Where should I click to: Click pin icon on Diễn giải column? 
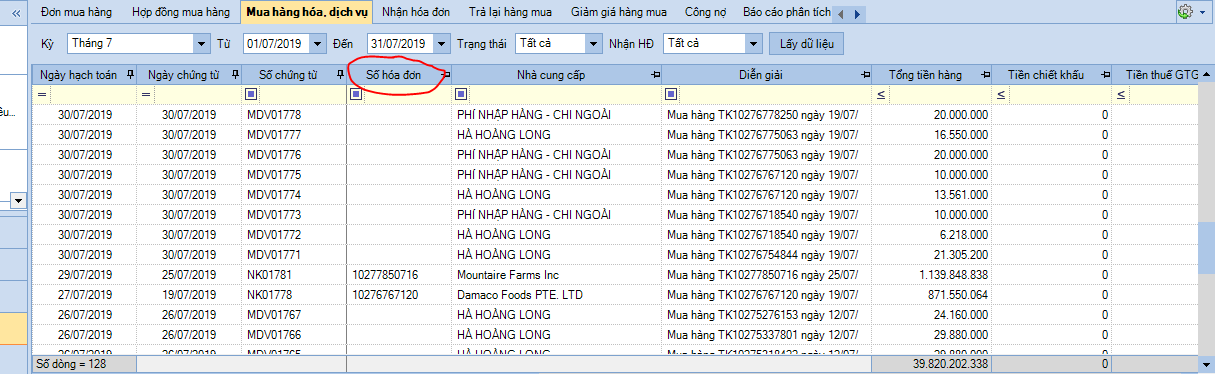865,75
